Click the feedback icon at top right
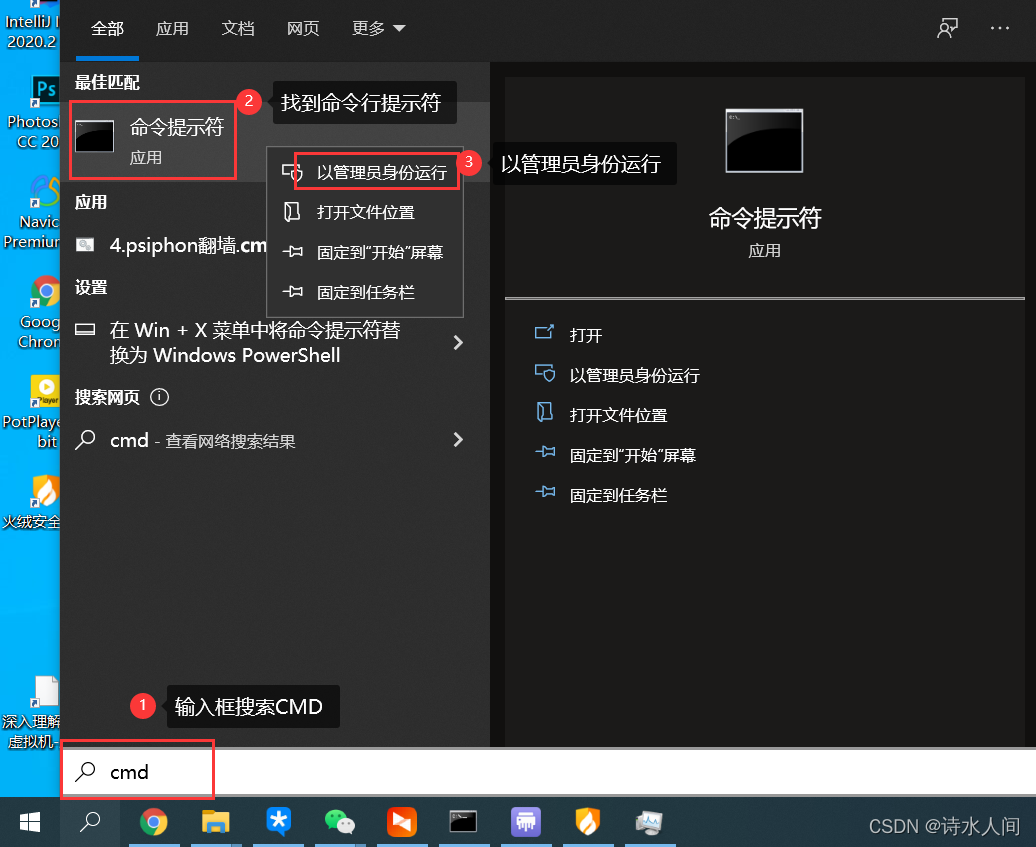The width and height of the screenshot is (1036, 847). click(947, 28)
